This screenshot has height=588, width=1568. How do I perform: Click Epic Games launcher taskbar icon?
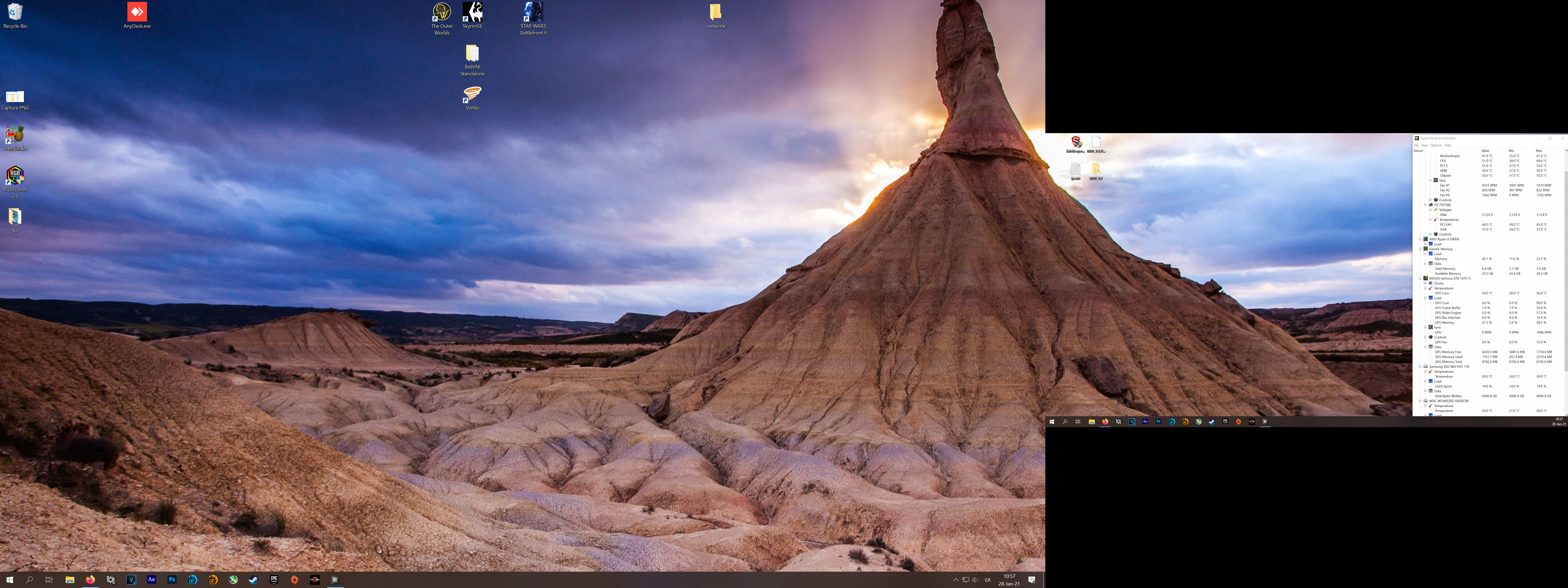click(274, 580)
